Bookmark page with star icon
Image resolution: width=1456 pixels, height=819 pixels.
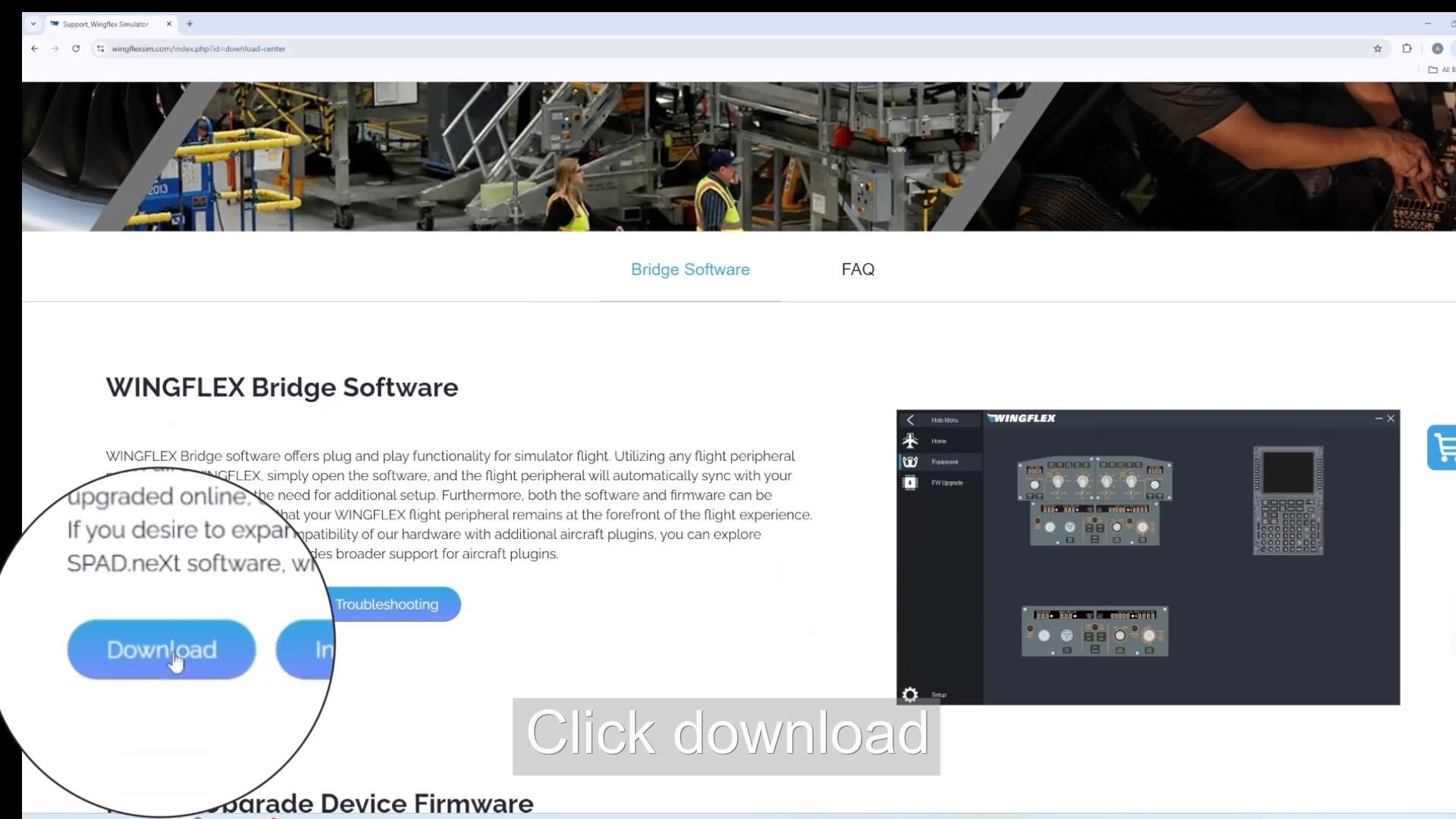(1377, 49)
